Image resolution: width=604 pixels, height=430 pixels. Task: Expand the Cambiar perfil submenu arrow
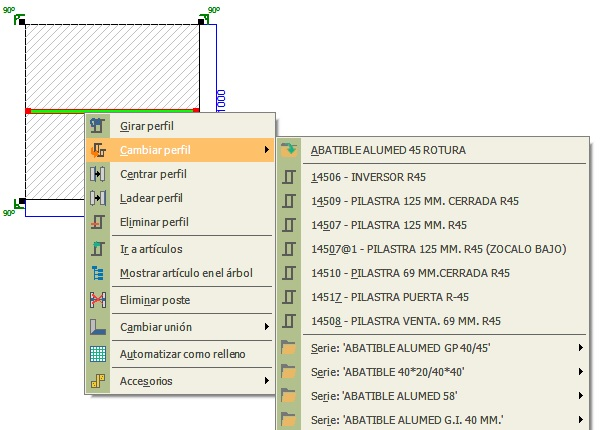pos(267,149)
